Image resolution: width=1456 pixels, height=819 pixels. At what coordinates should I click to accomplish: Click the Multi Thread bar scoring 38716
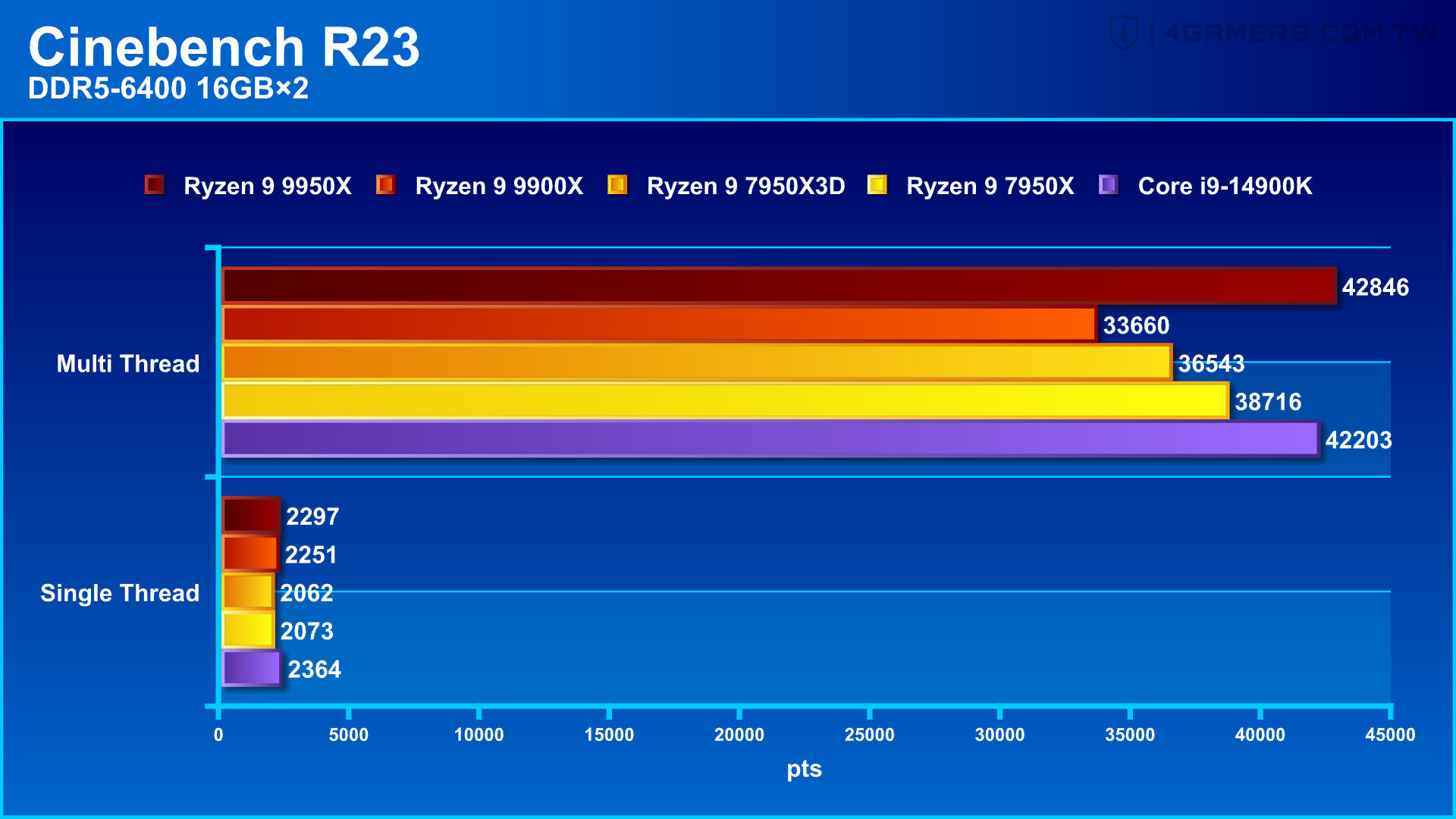point(725,401)
